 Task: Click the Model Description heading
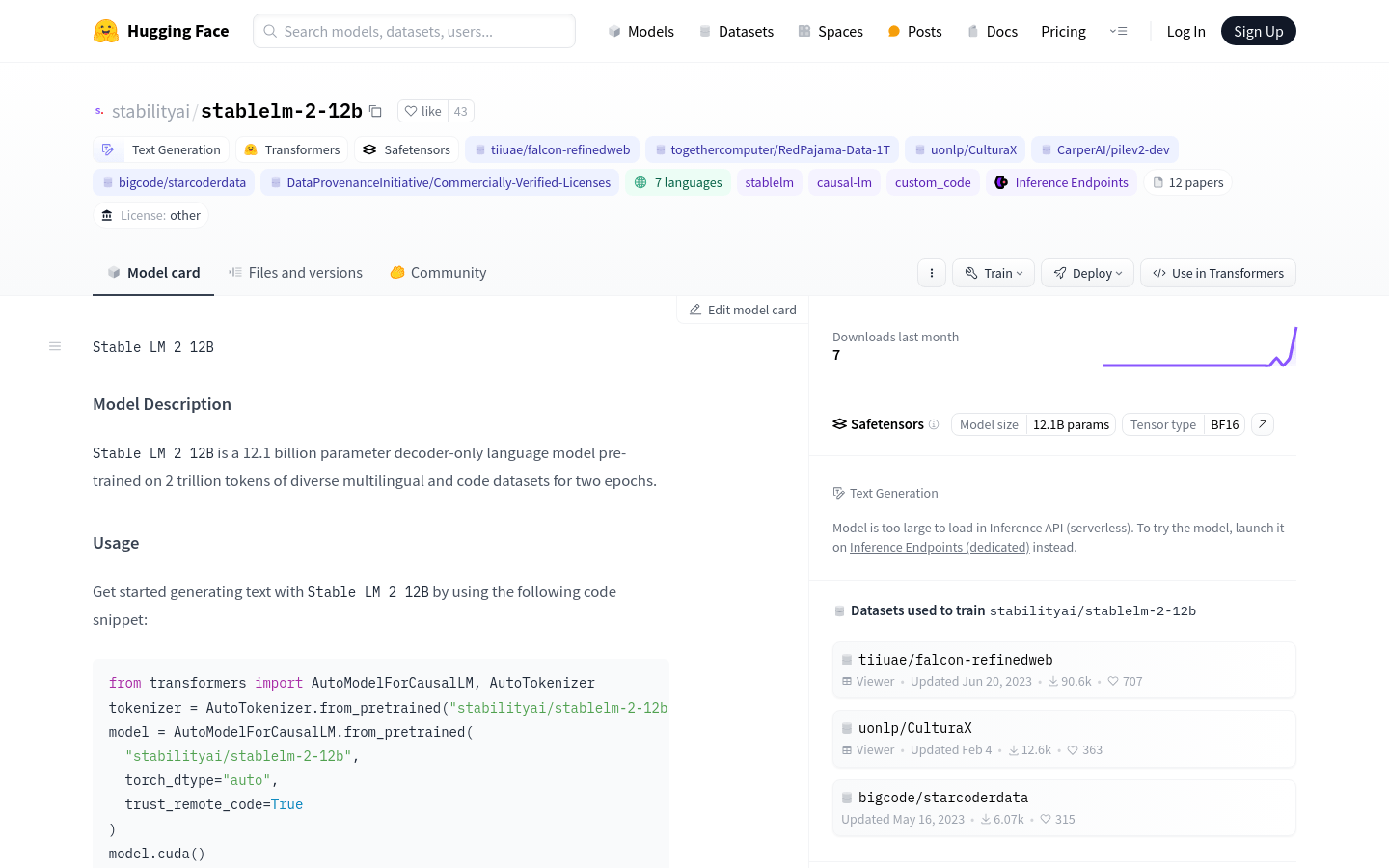pos(162,404)
